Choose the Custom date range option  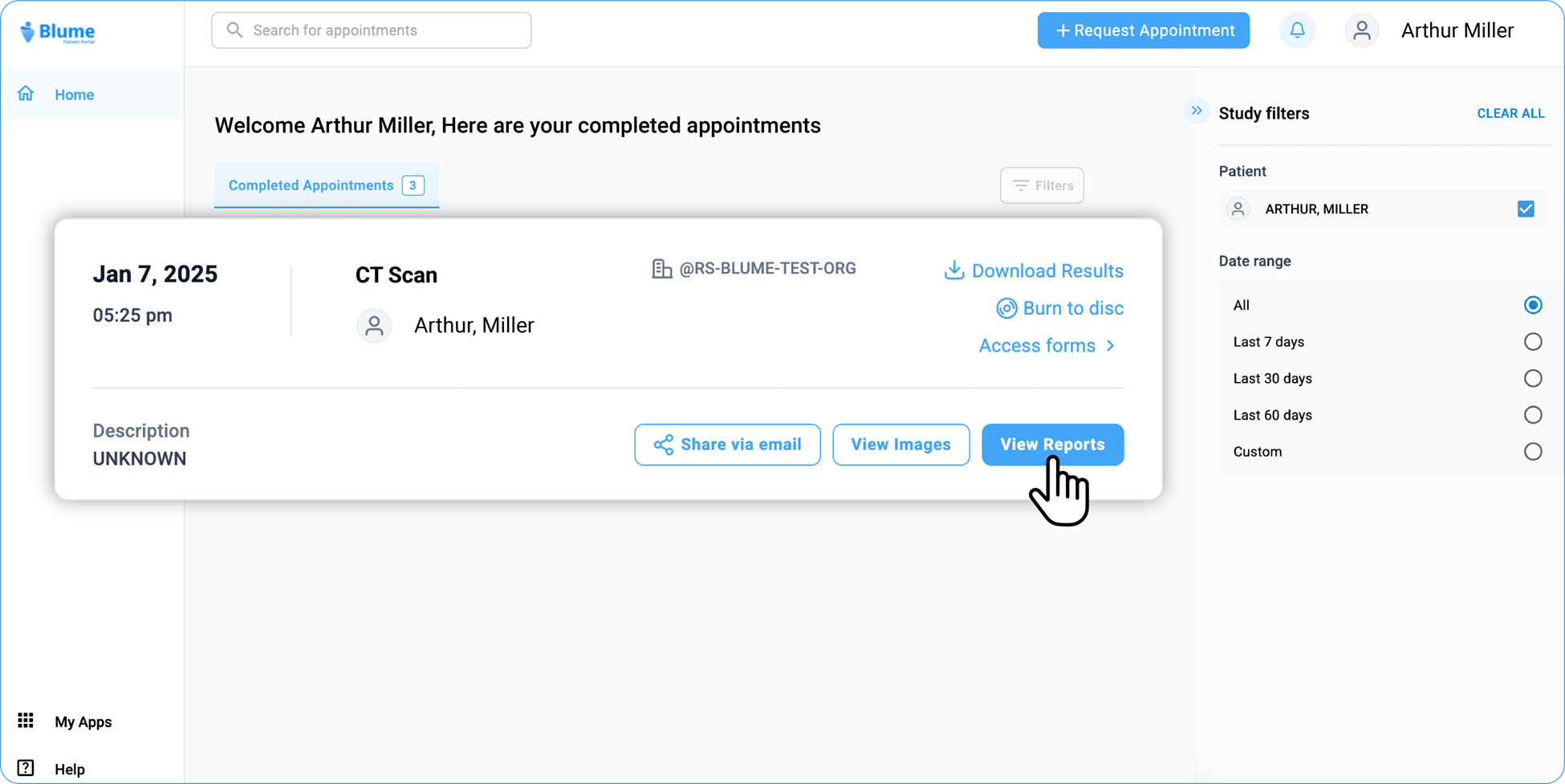(1532, 452)
